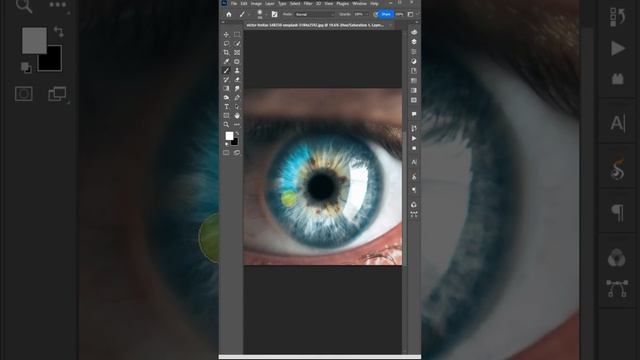Select the Quick Selection tool
This screenshot has height=360, width=640.
[x=237, y=44]
